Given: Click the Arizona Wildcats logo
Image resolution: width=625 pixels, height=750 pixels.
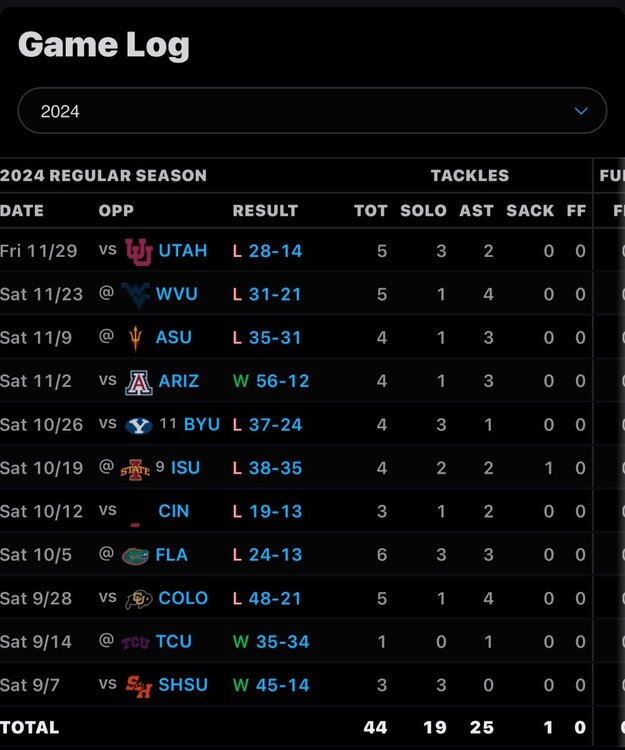Looking at the screenshot, I should (139, 381).
